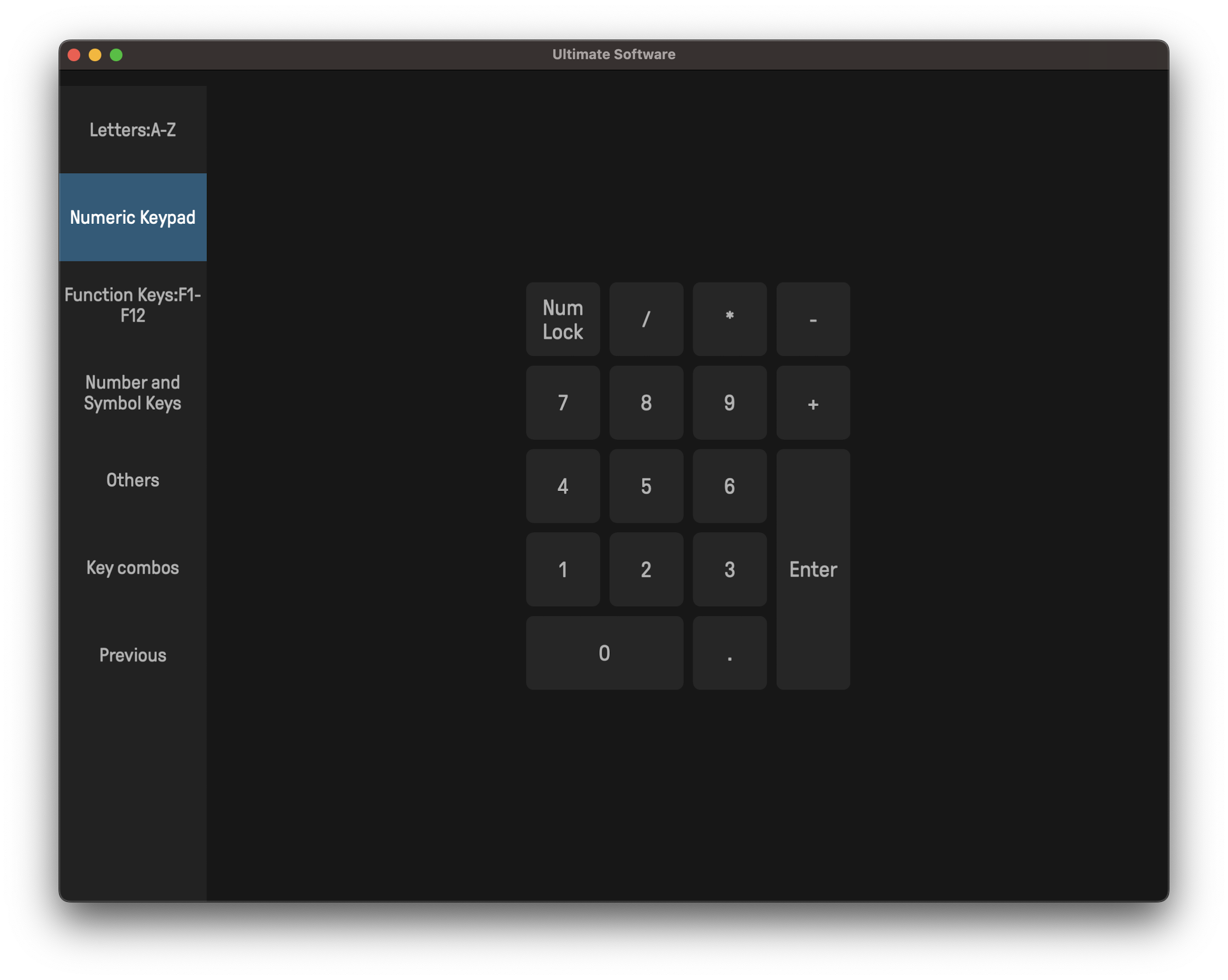
Task: Click the Previous sidebar item
Action: (133, 655)
